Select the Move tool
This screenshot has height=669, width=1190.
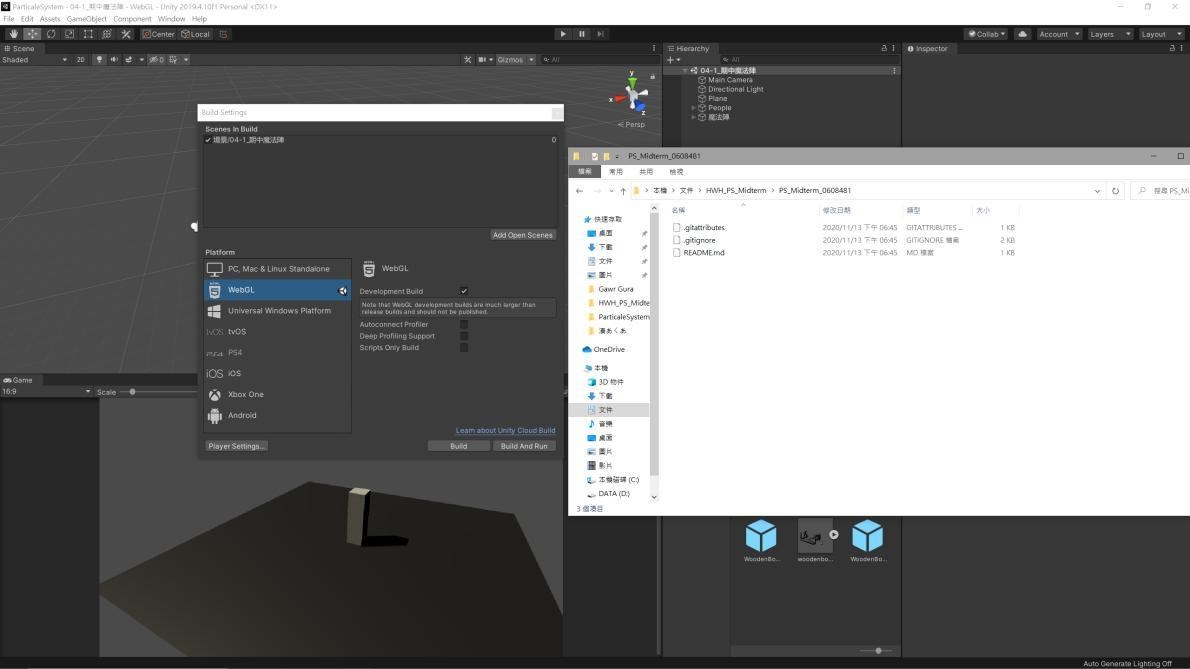click(31, 33)
